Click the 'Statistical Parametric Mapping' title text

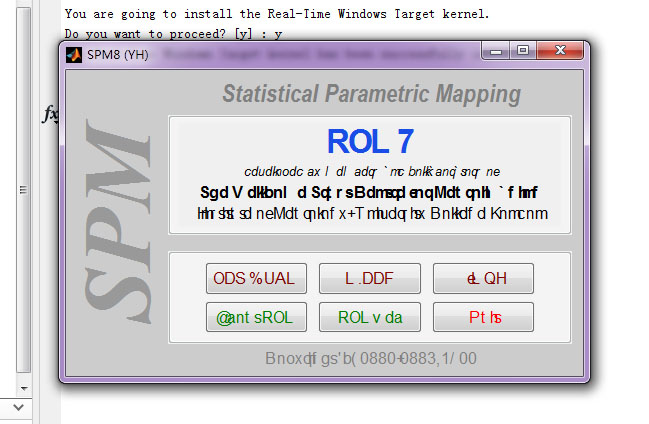(x=371, y=94)
